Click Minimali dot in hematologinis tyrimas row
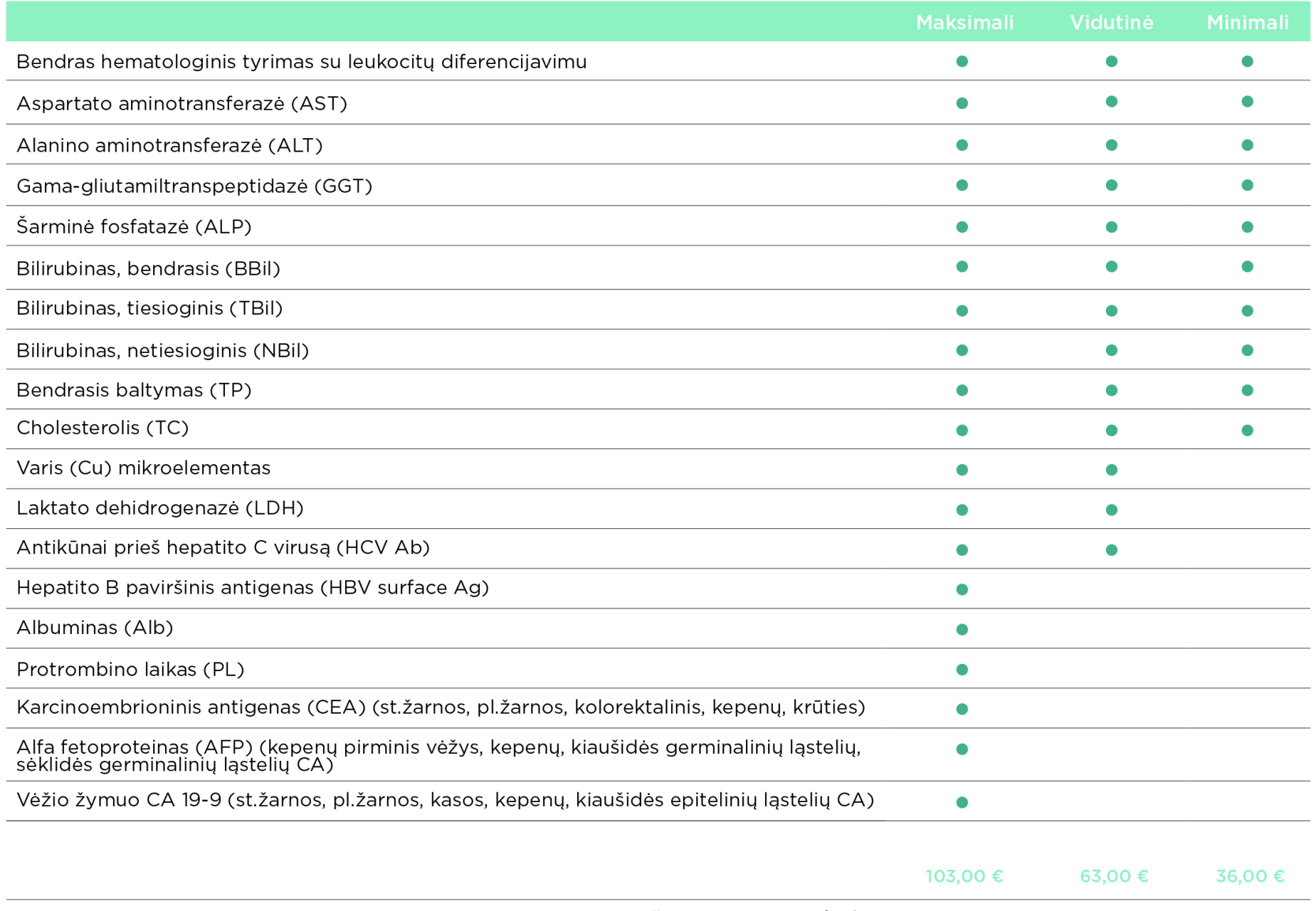Screen dimensions: 1316x911 (1247, 61)
